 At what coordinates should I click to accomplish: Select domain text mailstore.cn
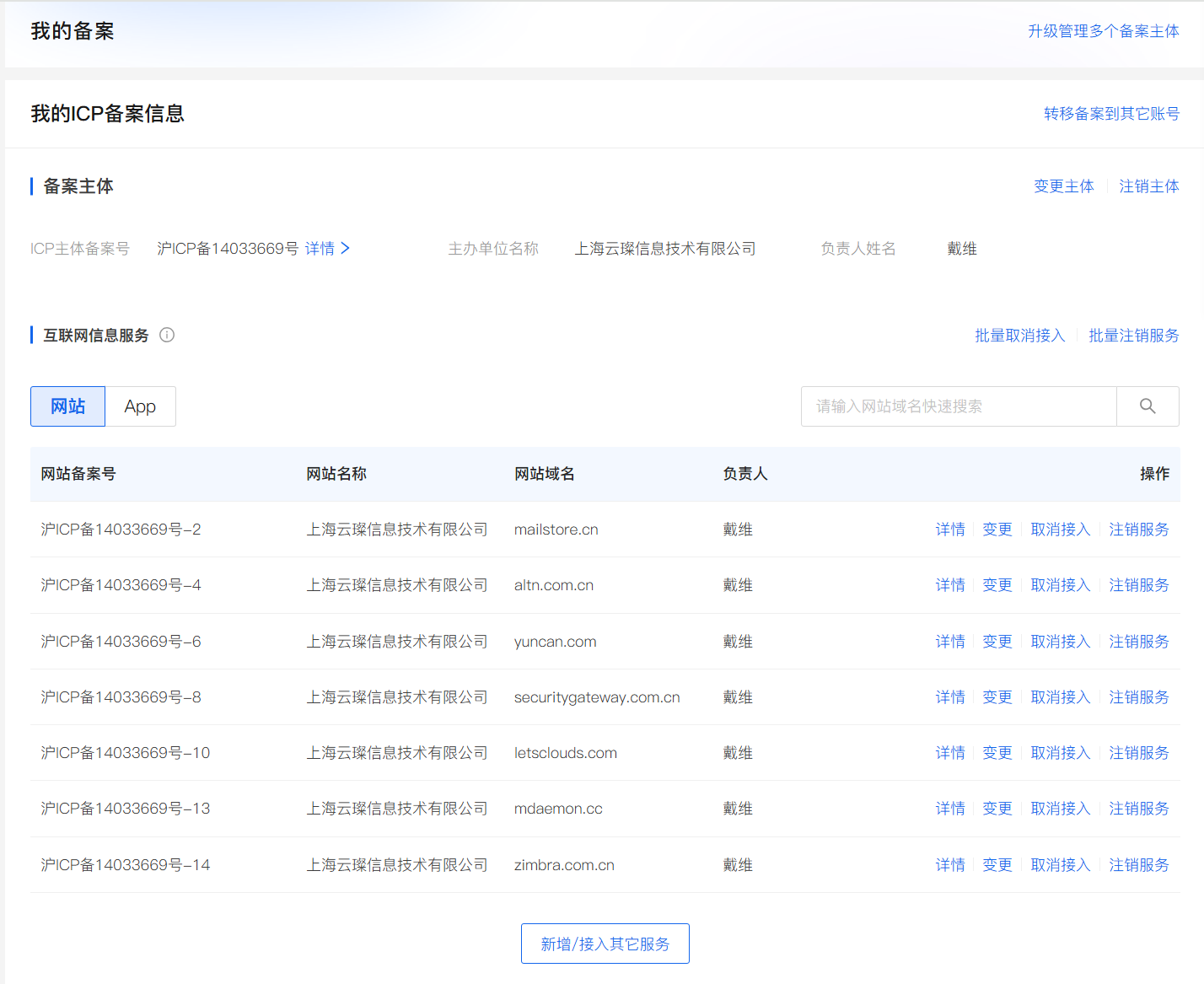coord(556,530)
